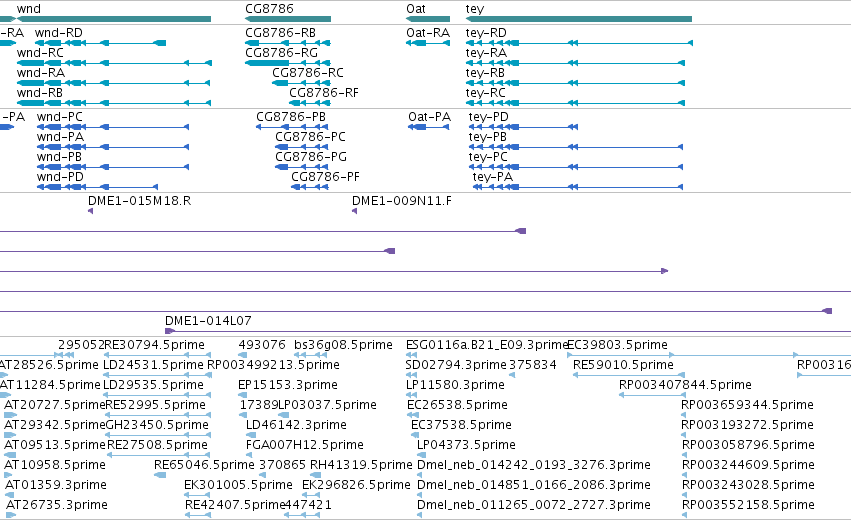Select transcript wnd-RC
The width and height of the screenshot is (851, 520).
point(40,53)
